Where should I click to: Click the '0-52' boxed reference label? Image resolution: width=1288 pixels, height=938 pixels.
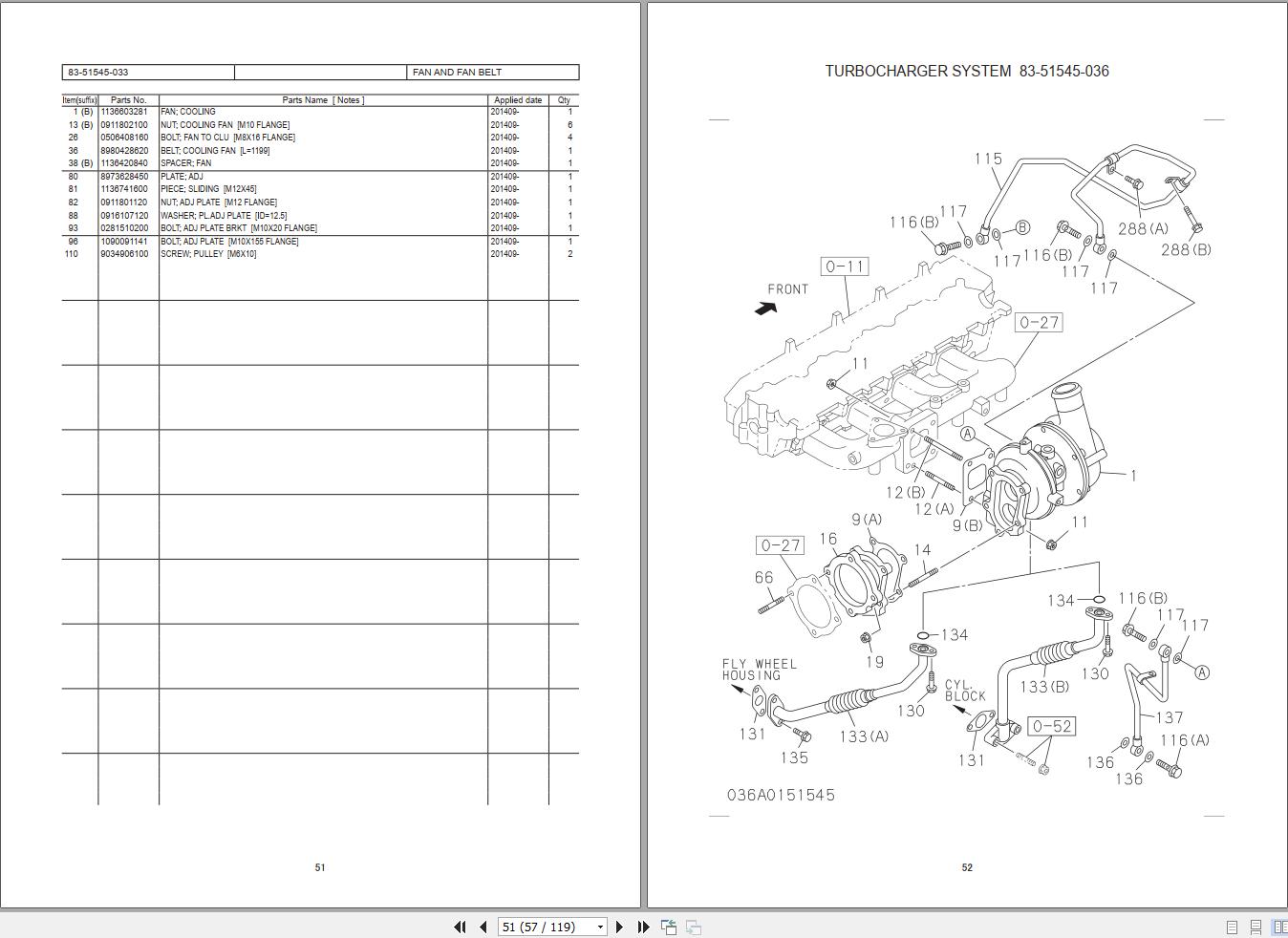(x=1052, y=726)
